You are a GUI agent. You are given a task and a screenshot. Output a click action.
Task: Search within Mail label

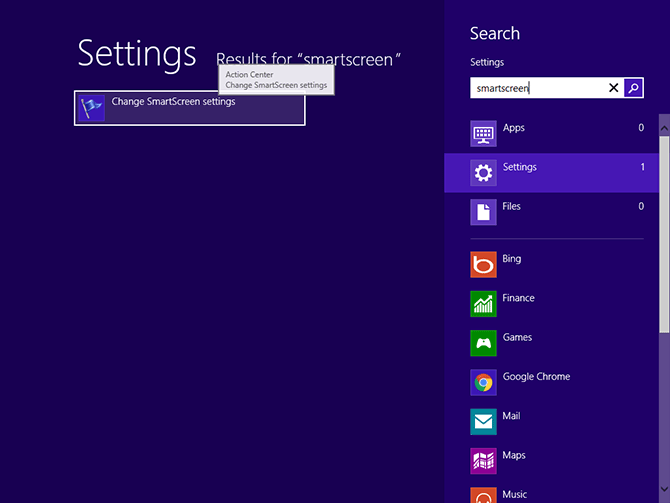tap(511, 416)
